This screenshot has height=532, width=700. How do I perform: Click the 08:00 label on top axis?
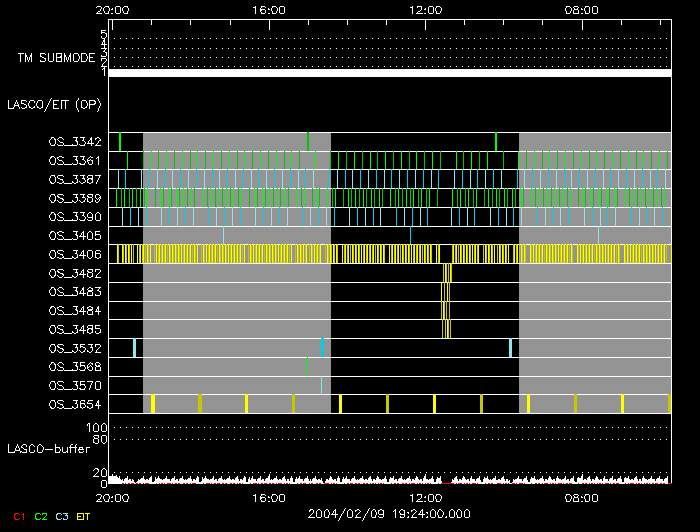[x=582, y=10]
